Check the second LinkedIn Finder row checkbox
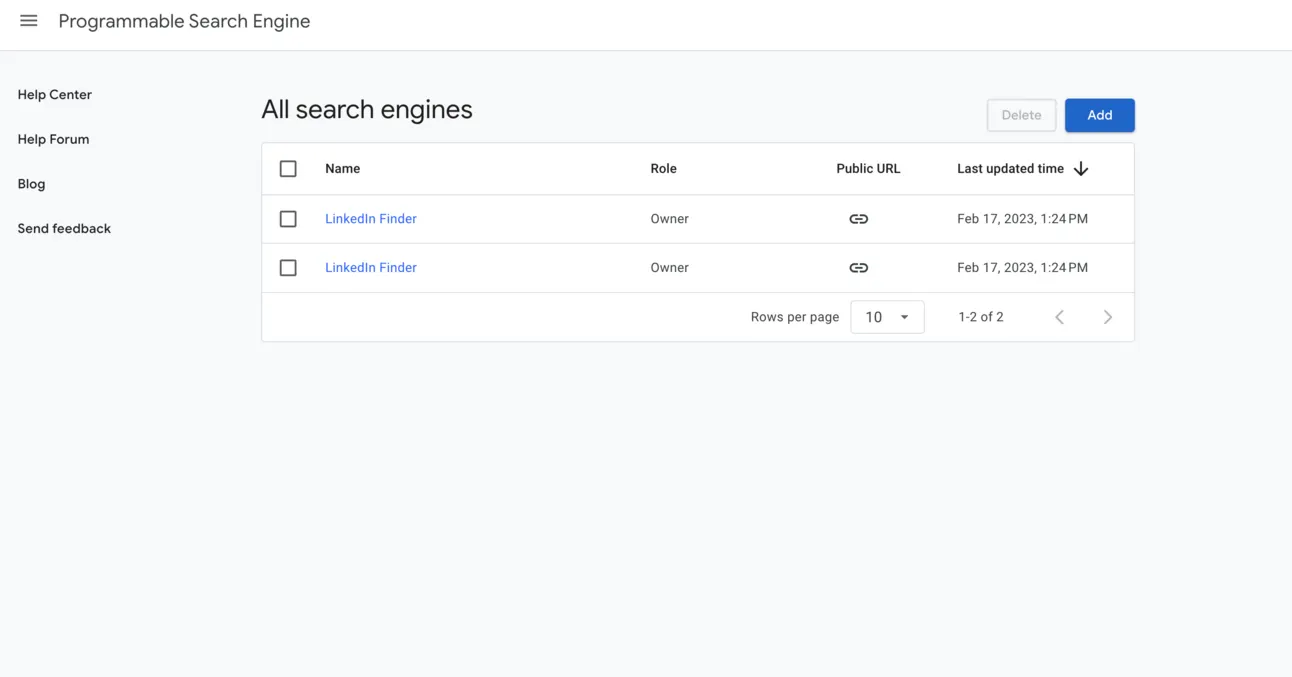Viewport: 1292px width, 677px height. 288,268
